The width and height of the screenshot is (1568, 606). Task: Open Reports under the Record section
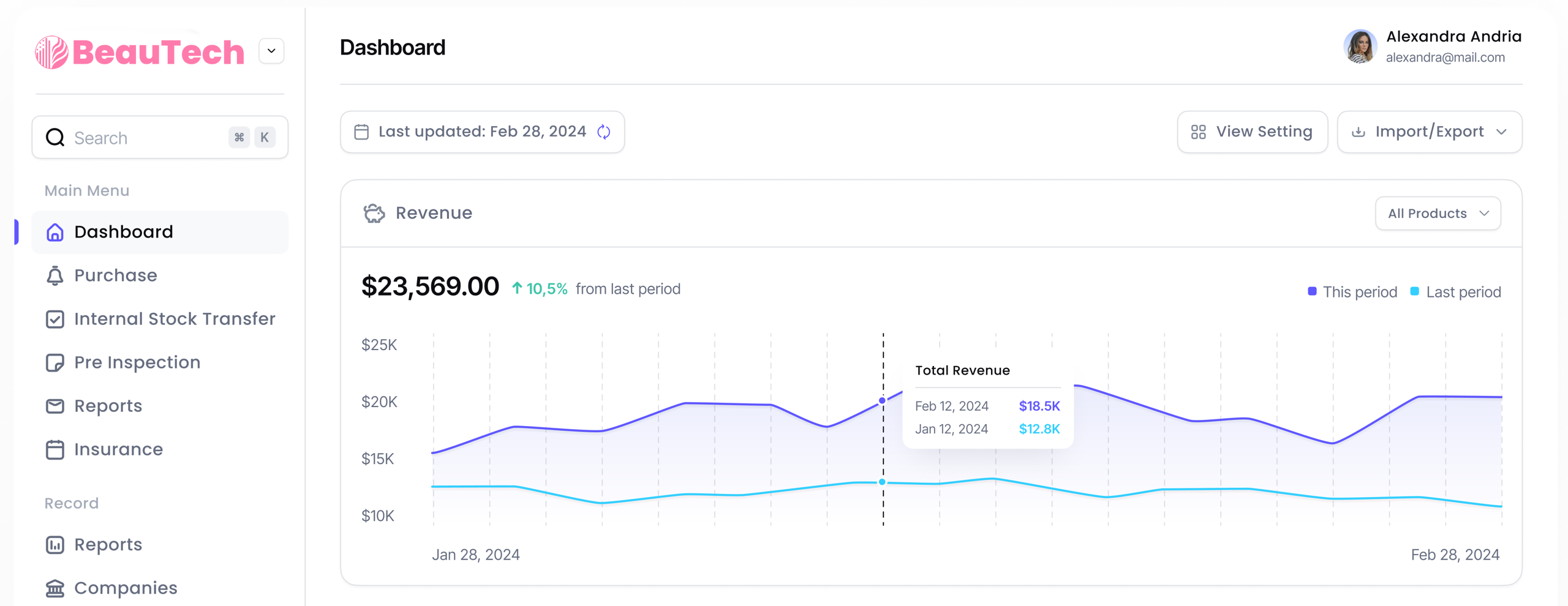click(108, 545)
